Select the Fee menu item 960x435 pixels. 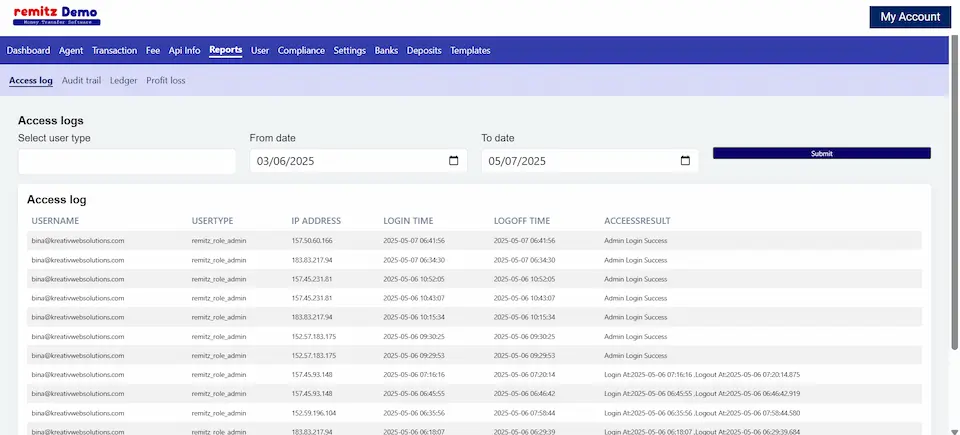click(x=153, y=50)
